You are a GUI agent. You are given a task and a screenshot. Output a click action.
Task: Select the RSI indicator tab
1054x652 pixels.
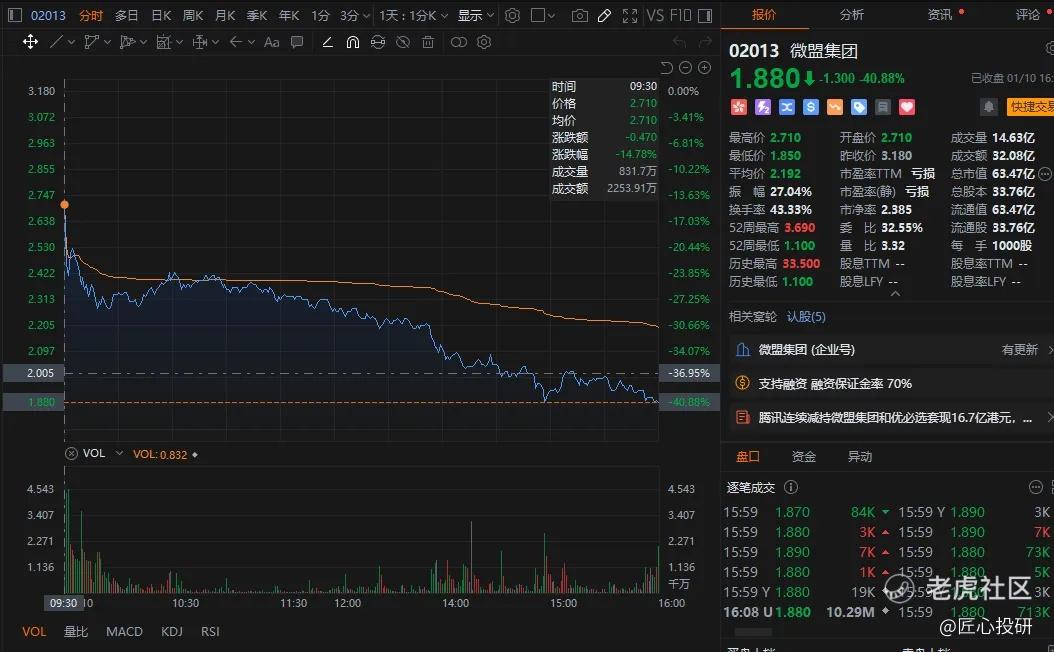pyautogui.click(x=210, y=631)
